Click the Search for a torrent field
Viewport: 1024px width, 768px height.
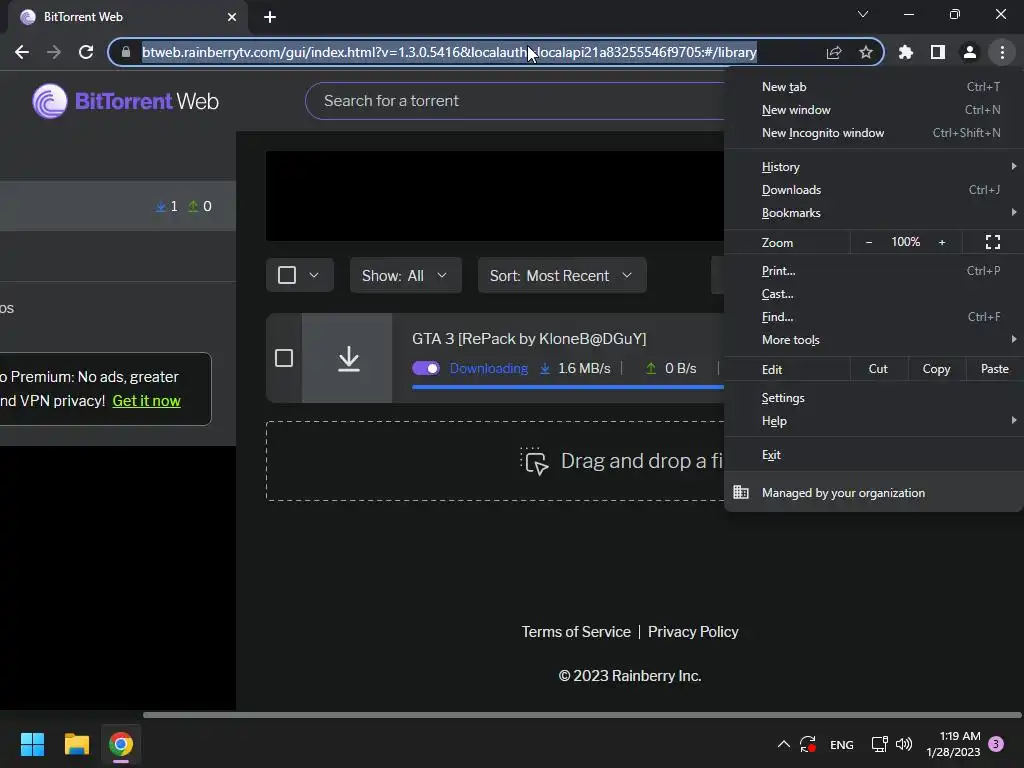[x=515, y=101]
